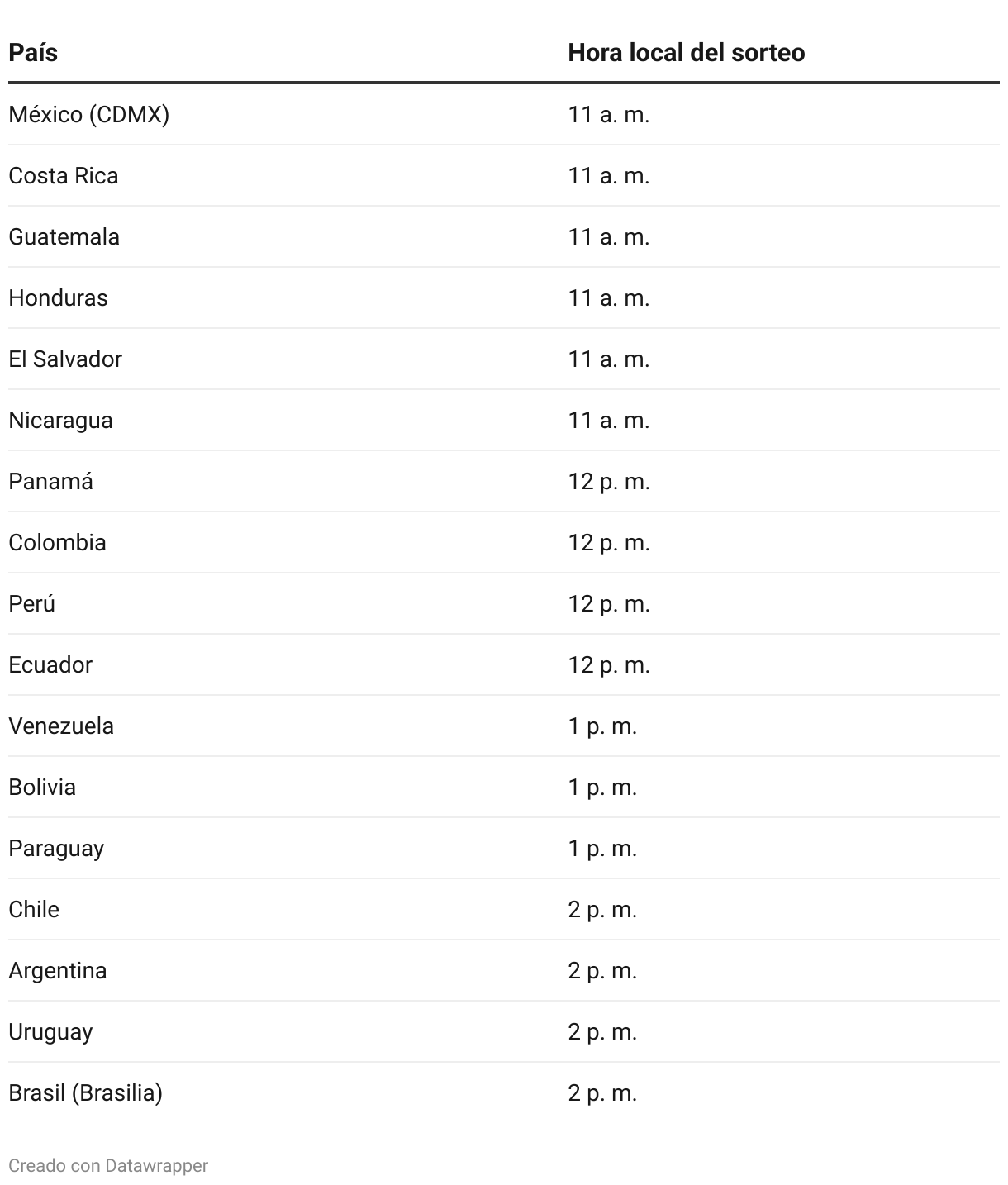Screen dimensions: 1008x1185
Task: Click the Guatemala country cell
Action: [x=64, y=236]
